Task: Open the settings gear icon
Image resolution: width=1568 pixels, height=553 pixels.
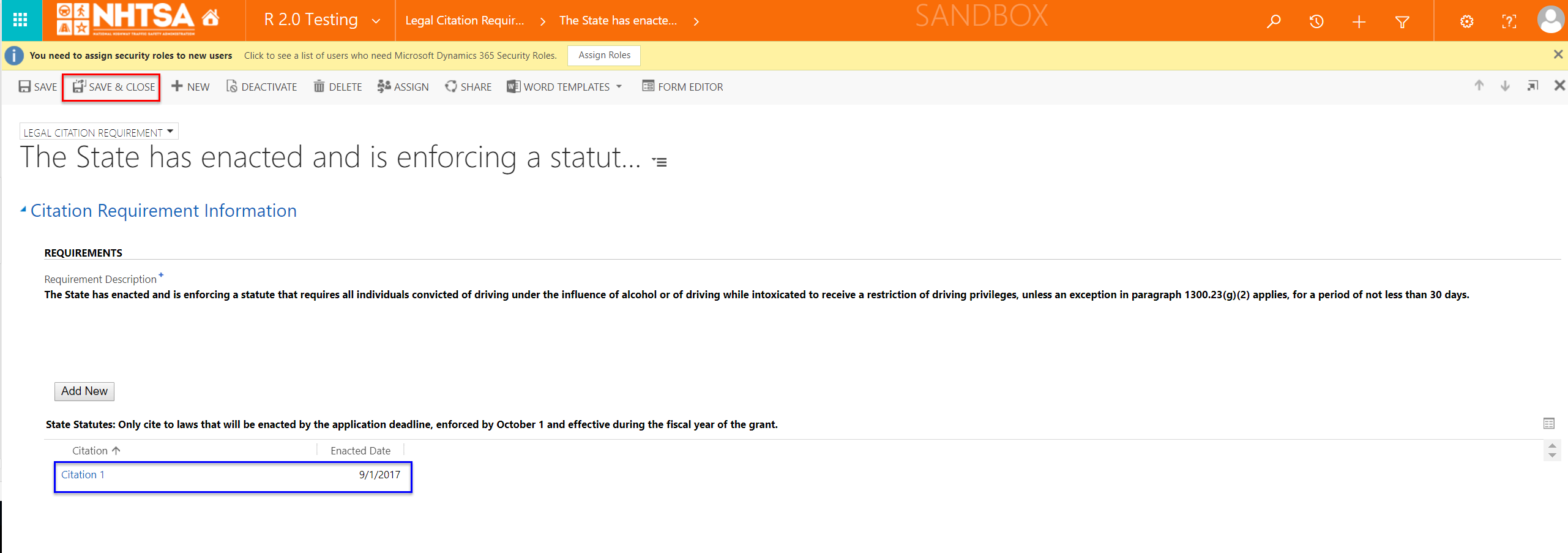Action: (x=1466, y=22)
